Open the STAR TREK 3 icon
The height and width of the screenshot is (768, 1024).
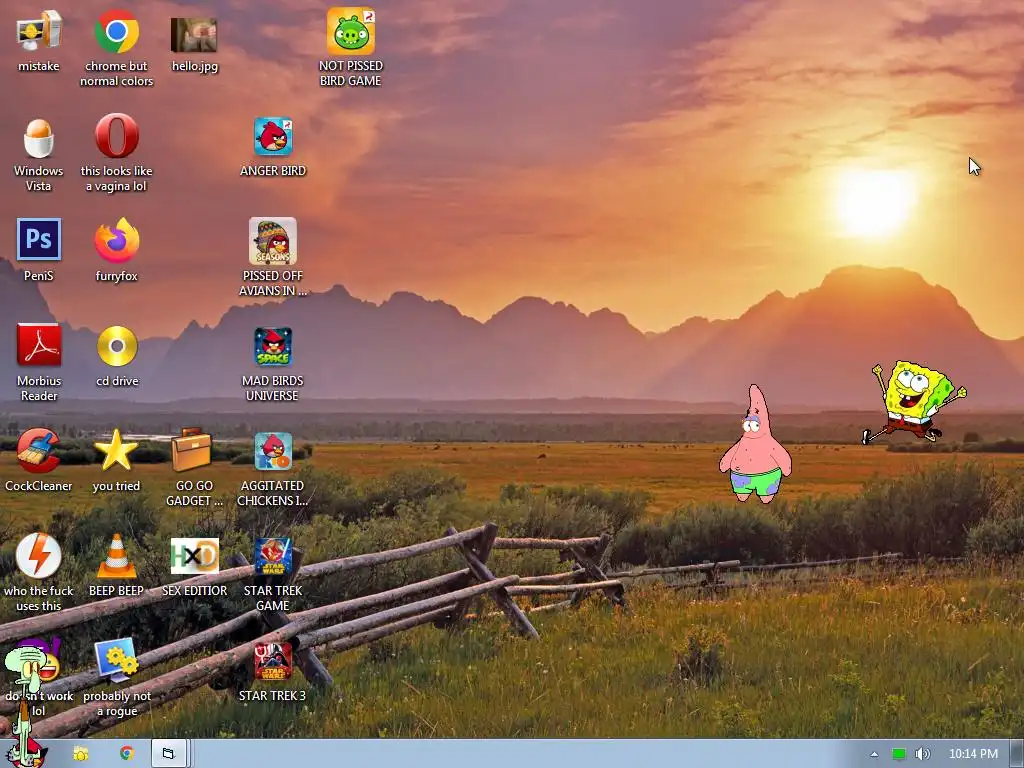pos(273,662)
